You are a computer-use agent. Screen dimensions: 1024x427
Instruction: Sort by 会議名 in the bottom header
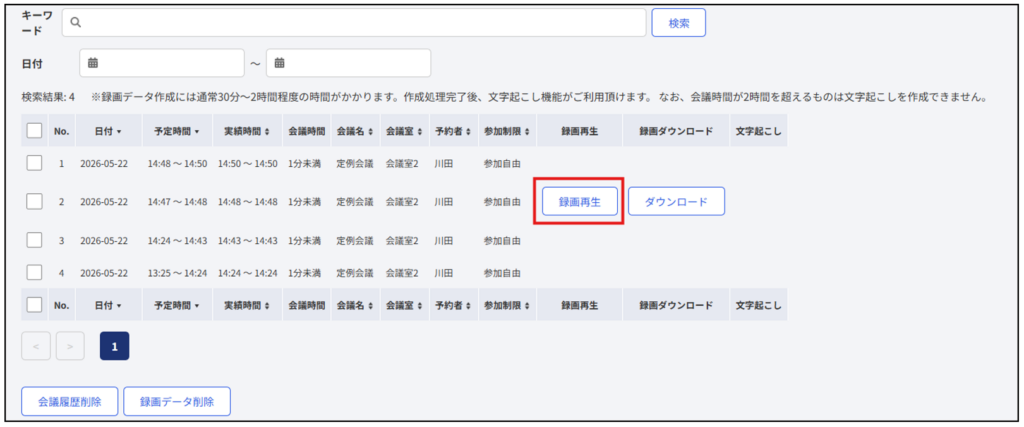pyautogui.click(x=355, y=305)
